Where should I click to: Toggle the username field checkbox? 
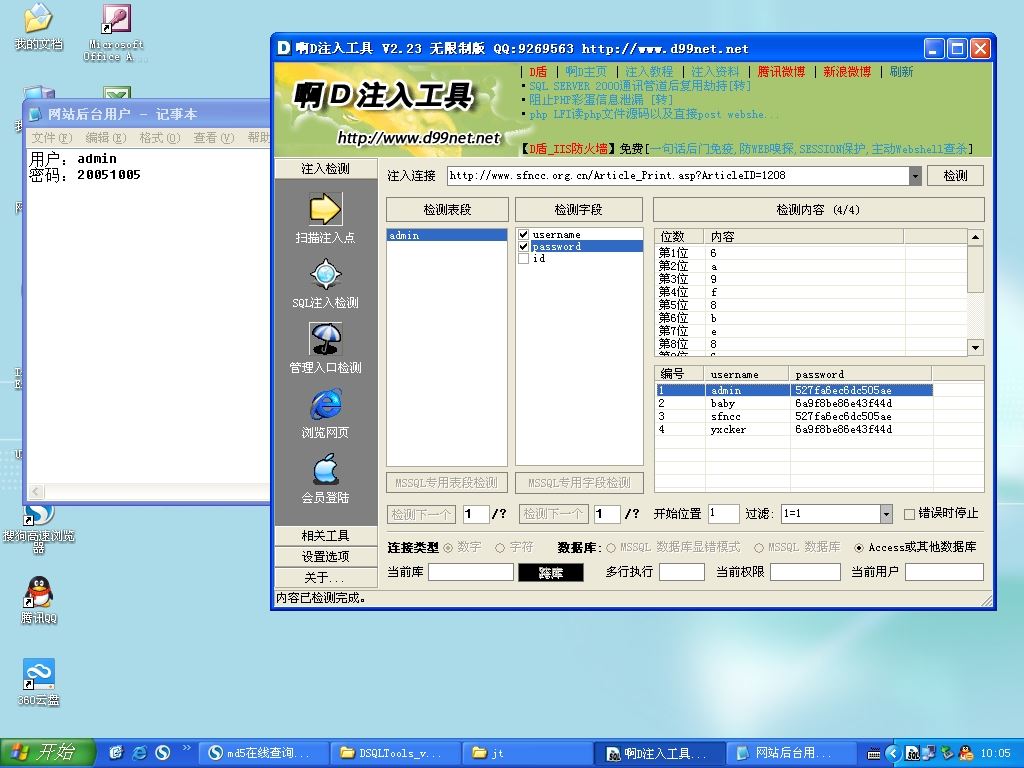[x=523, y=234]
